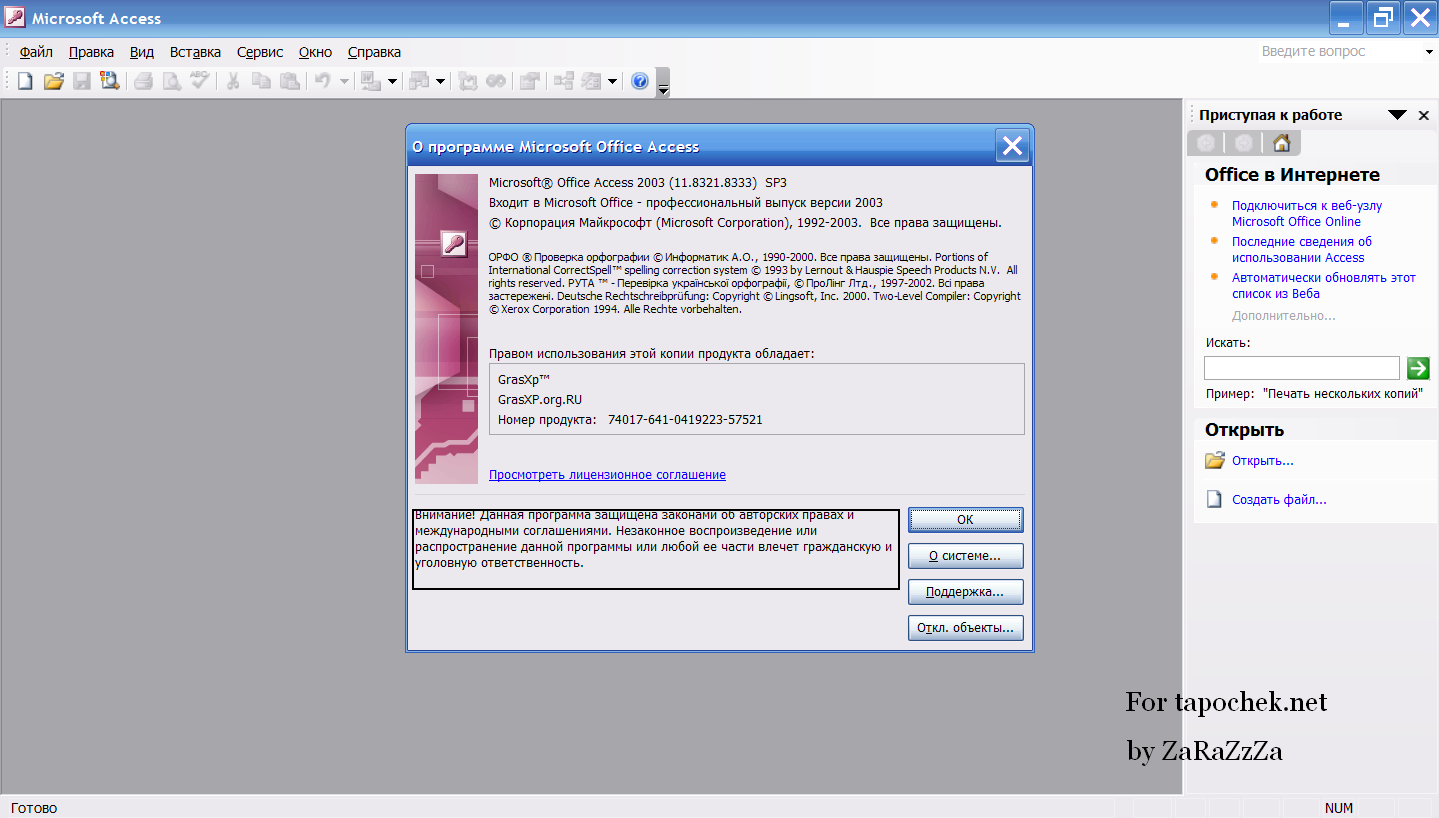Open the Файл menu
The width and height of the screenshot is (1439, 818).
point(36,52)
